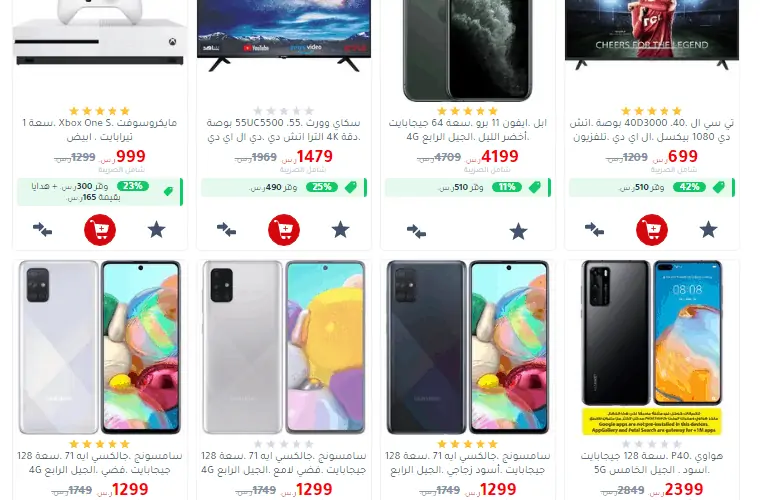The height and width of the screenshot is (500, 760).
Task: Star the TCL 40D3000 television
Action: click(x=708, y=230)
